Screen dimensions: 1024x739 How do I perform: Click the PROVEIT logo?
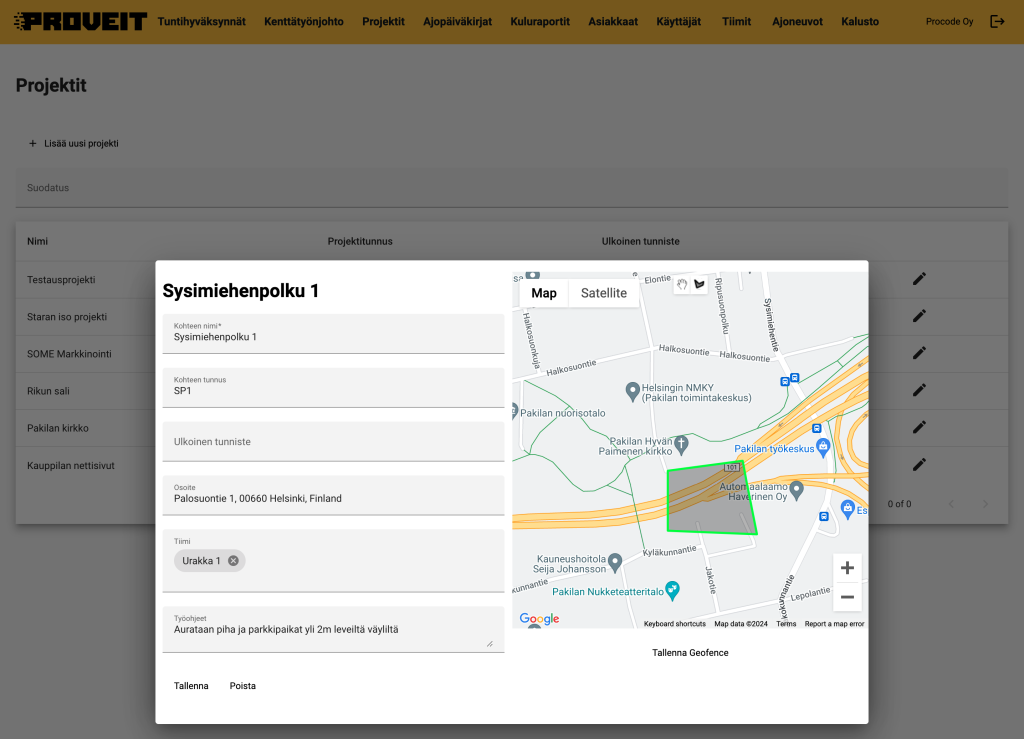tap(80, 22)
